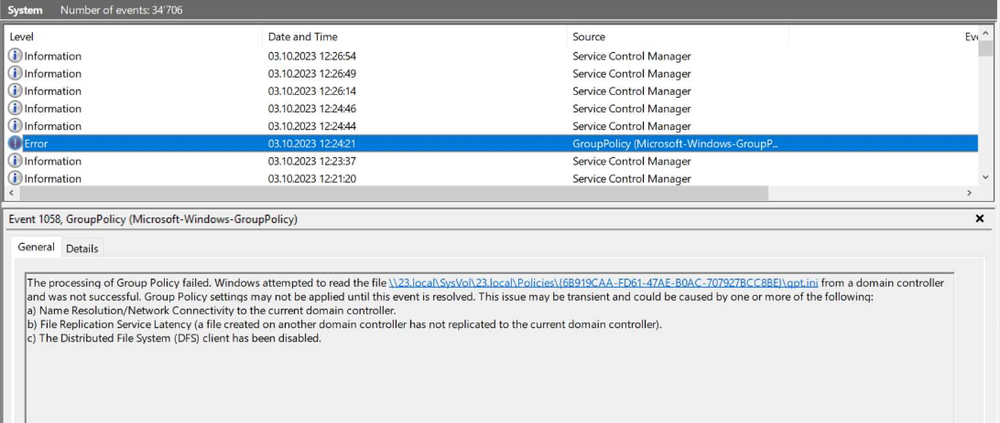Click info icon of 12:24:44 event

click(15, 126)
